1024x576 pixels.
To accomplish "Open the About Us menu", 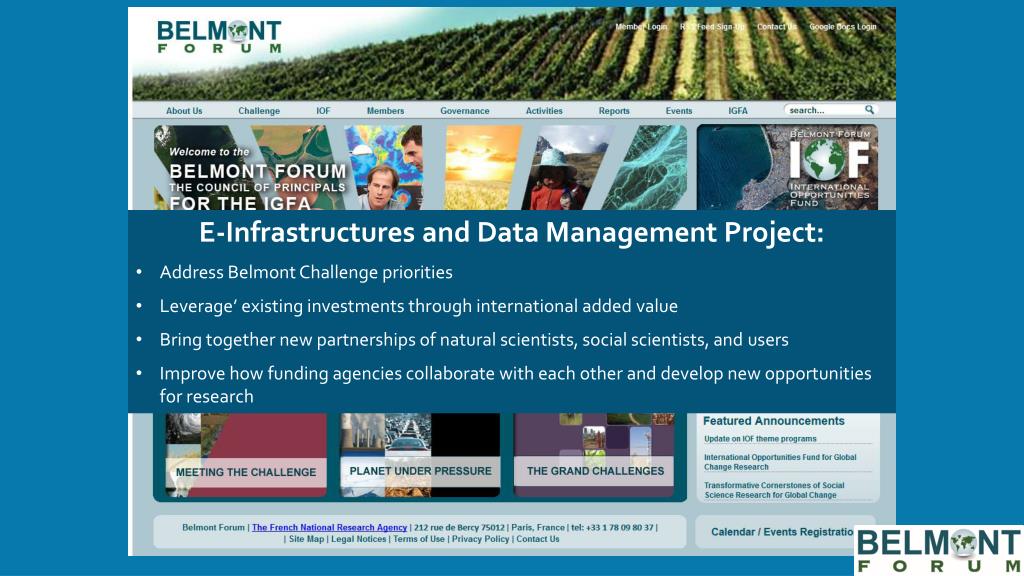I will click(184, 111).
